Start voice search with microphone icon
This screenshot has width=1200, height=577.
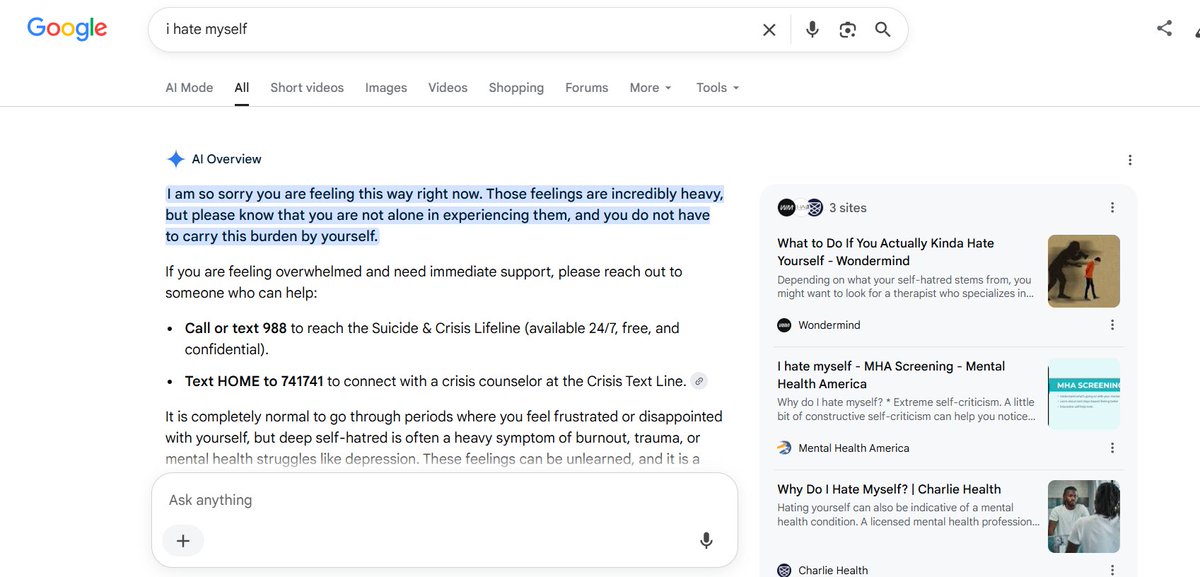(812, 30)
